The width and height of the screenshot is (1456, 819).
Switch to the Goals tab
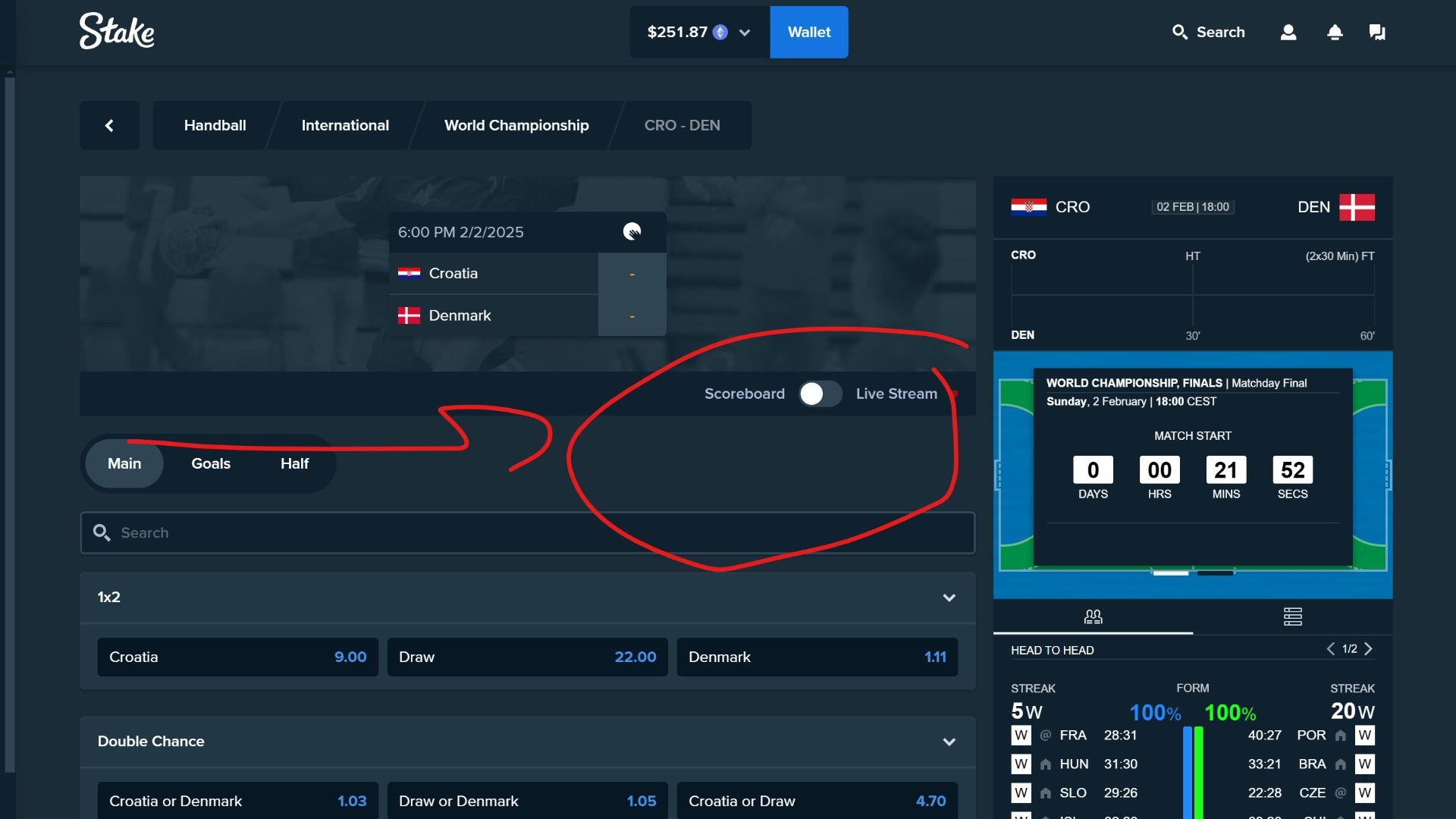coord(211,463)
